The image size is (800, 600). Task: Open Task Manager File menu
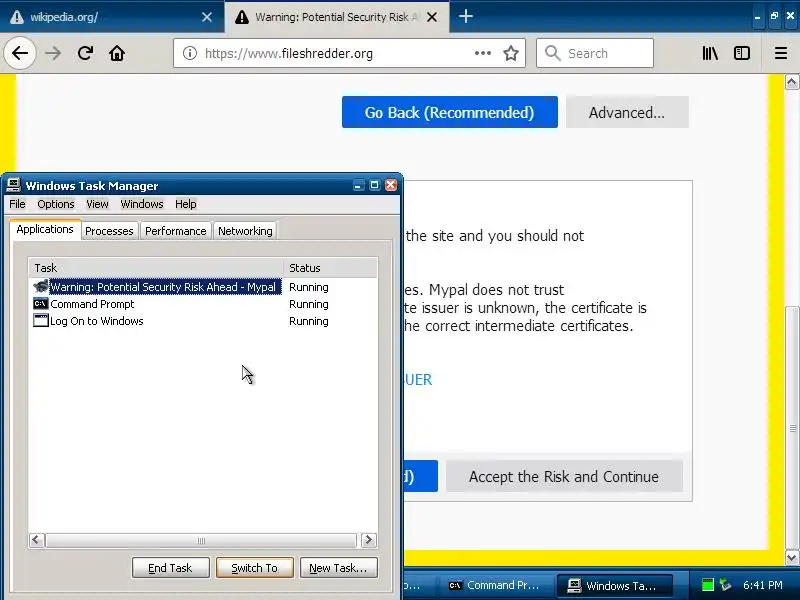[x=17, y=204]
